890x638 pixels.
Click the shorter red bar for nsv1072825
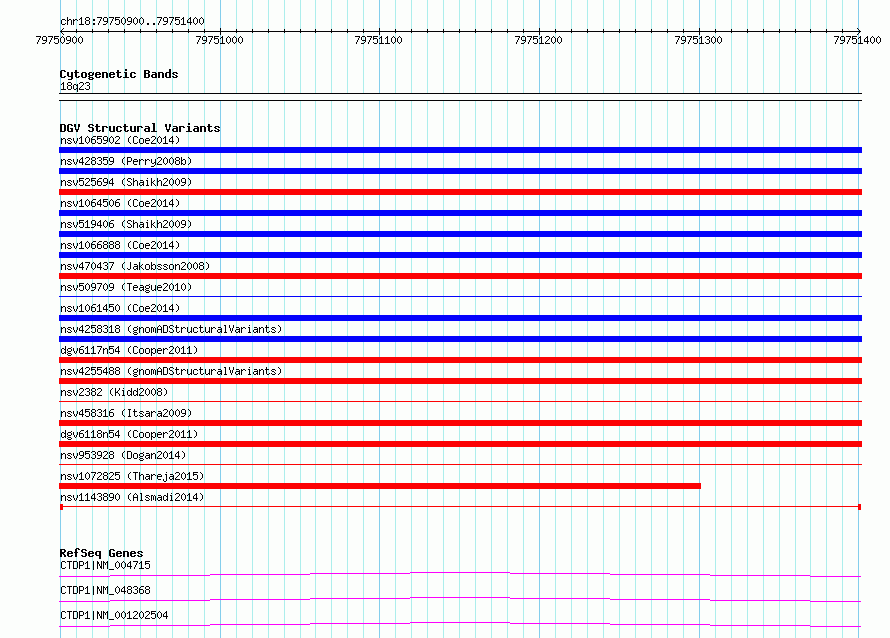click(x=380, y=486)
